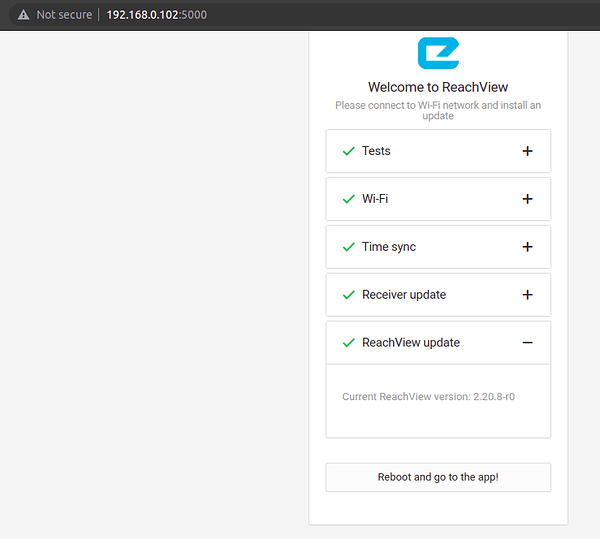
Task: Click the Not secure warning triangle icon
Action: (24, 15)
